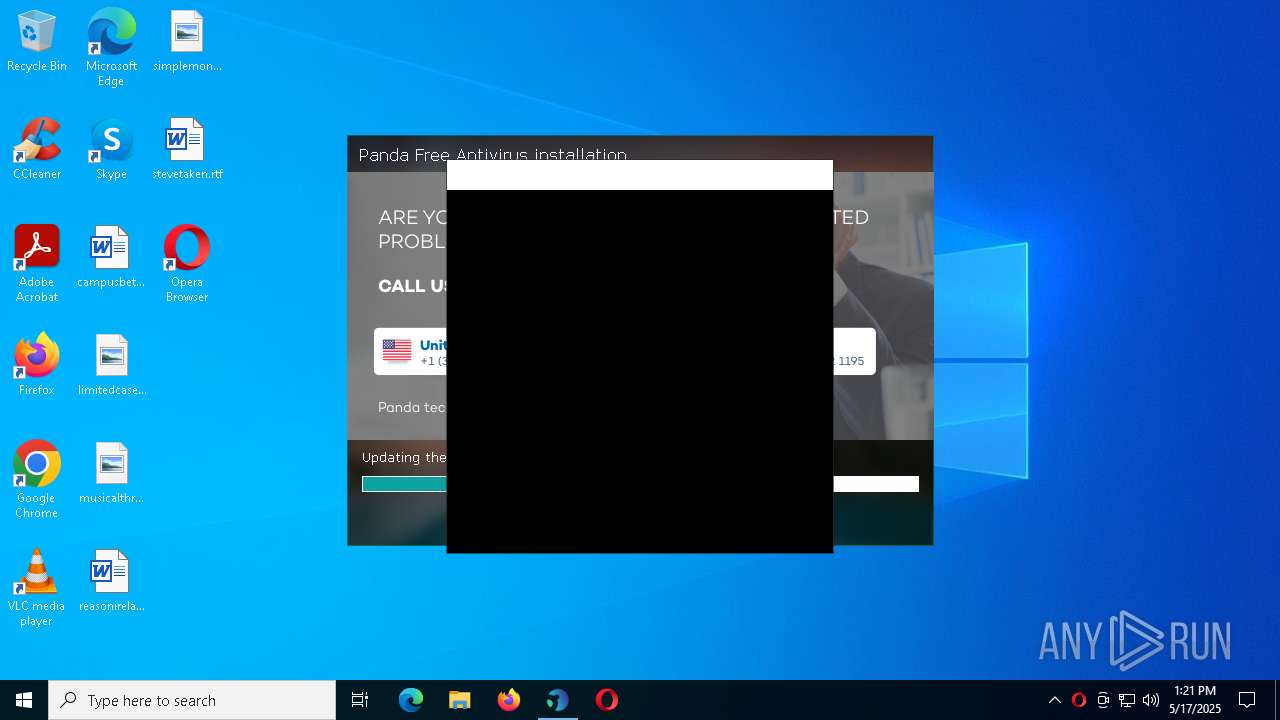Viewport: 1280px width, 720px height.
Task: Launch Skype from the desktop
Action: pos(111,150)
